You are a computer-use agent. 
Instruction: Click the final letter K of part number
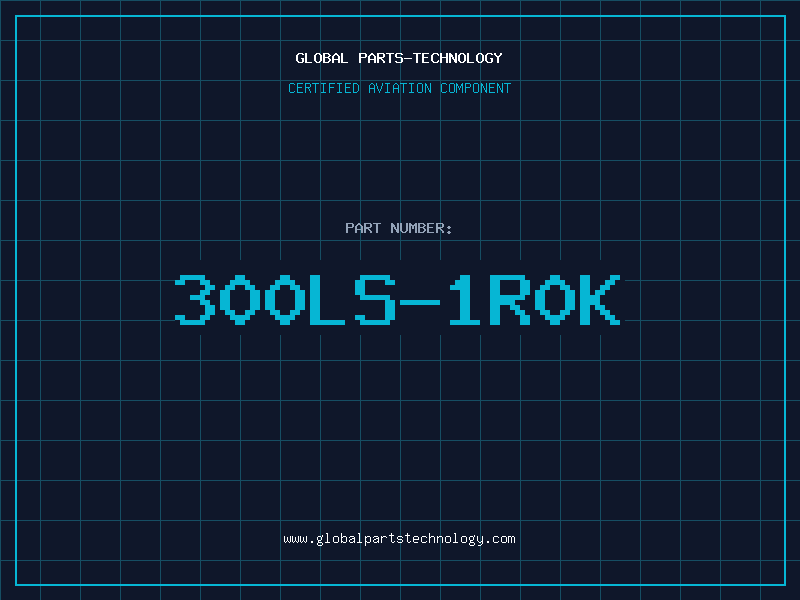point(600,300)
